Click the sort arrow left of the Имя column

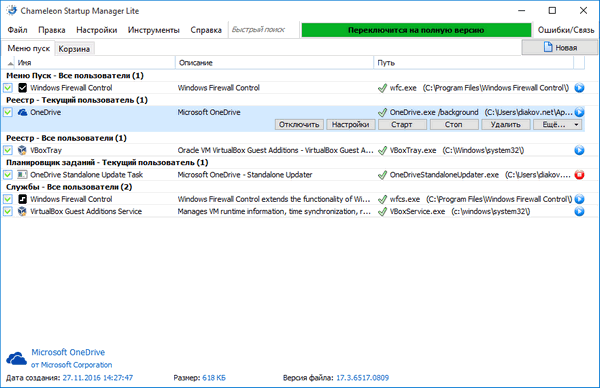(x=10, y=63)
